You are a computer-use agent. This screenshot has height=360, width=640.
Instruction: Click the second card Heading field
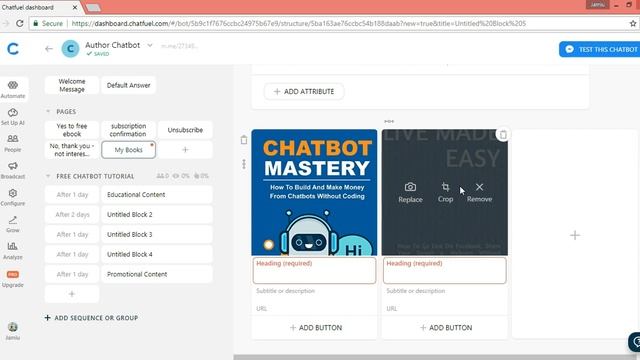pyautogui.click(x=444, y=270)
